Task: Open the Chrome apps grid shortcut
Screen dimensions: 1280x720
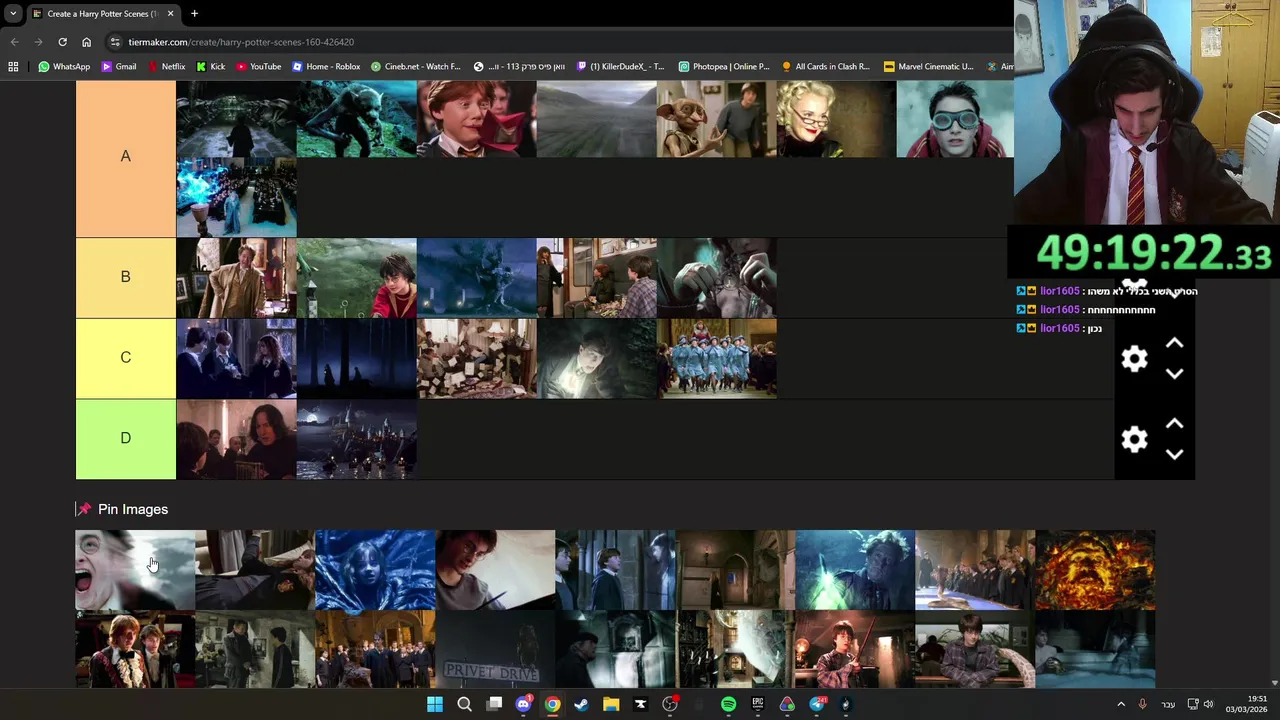Action: pyautogui.click(x=13, y=67)
